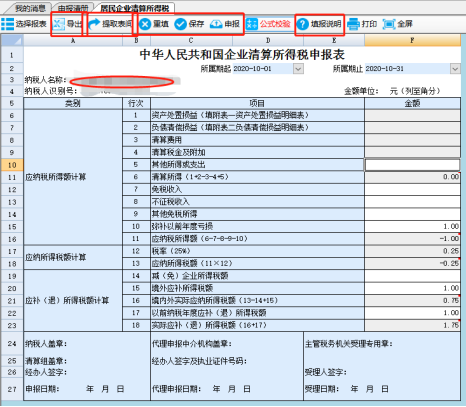
Task: Click the 保存 checkmark icon
Action: tap(180, 24)
